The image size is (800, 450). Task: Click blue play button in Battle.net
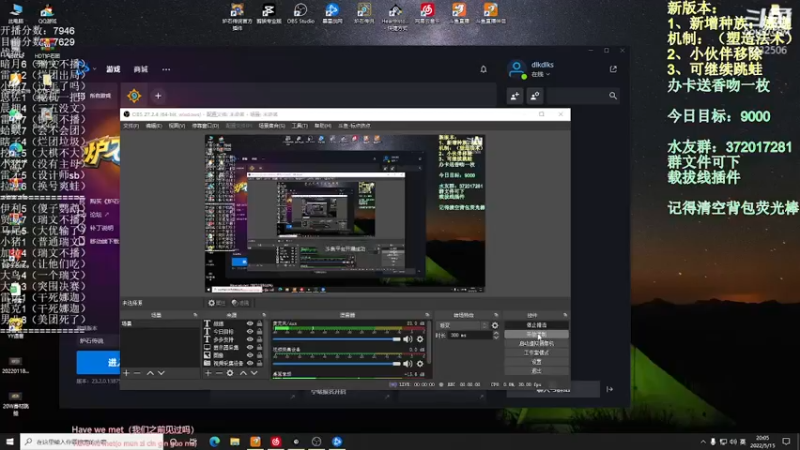coord(98,362)
